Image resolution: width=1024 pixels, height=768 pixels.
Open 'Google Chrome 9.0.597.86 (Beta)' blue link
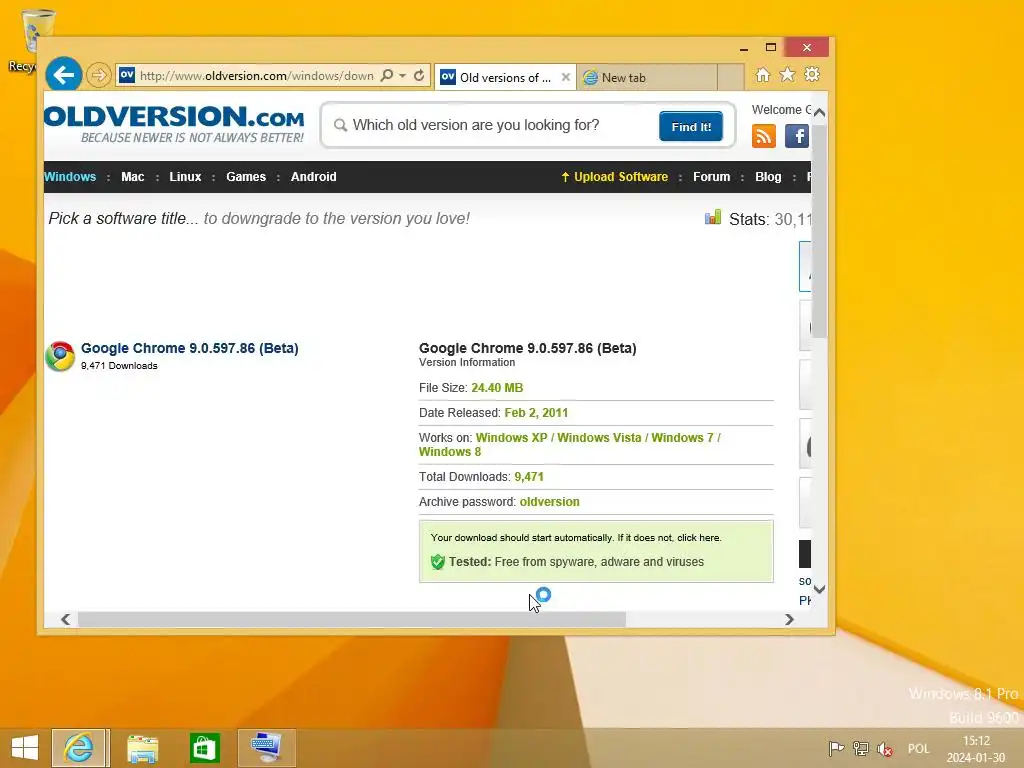click(189, 348)
